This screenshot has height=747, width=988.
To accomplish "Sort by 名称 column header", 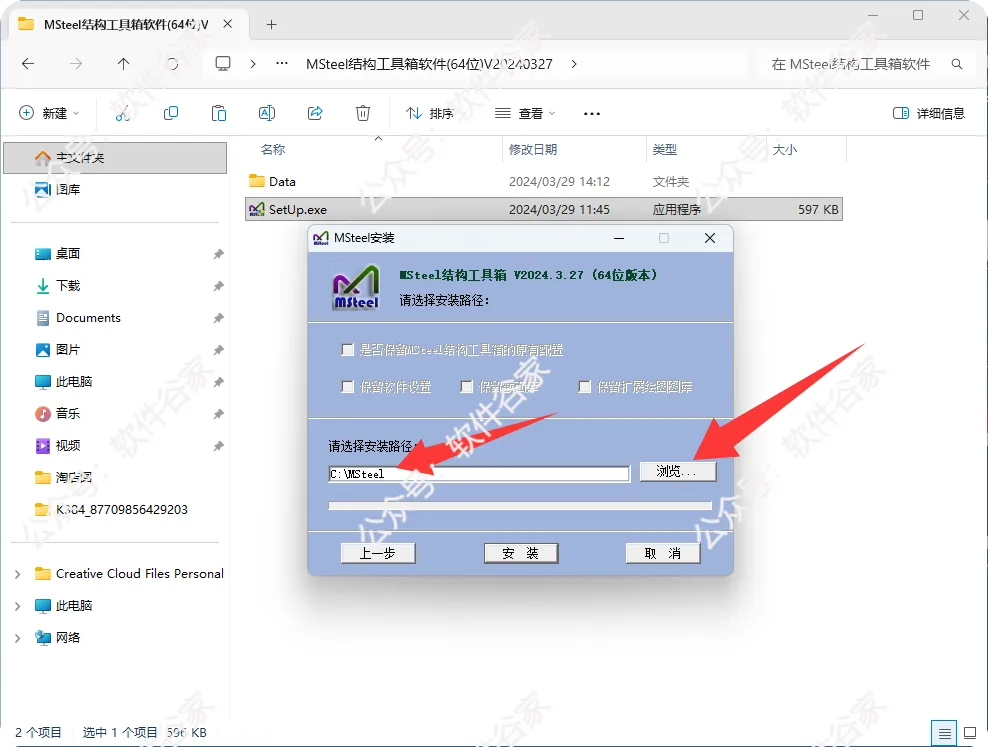I will click(x=273, y=150).
